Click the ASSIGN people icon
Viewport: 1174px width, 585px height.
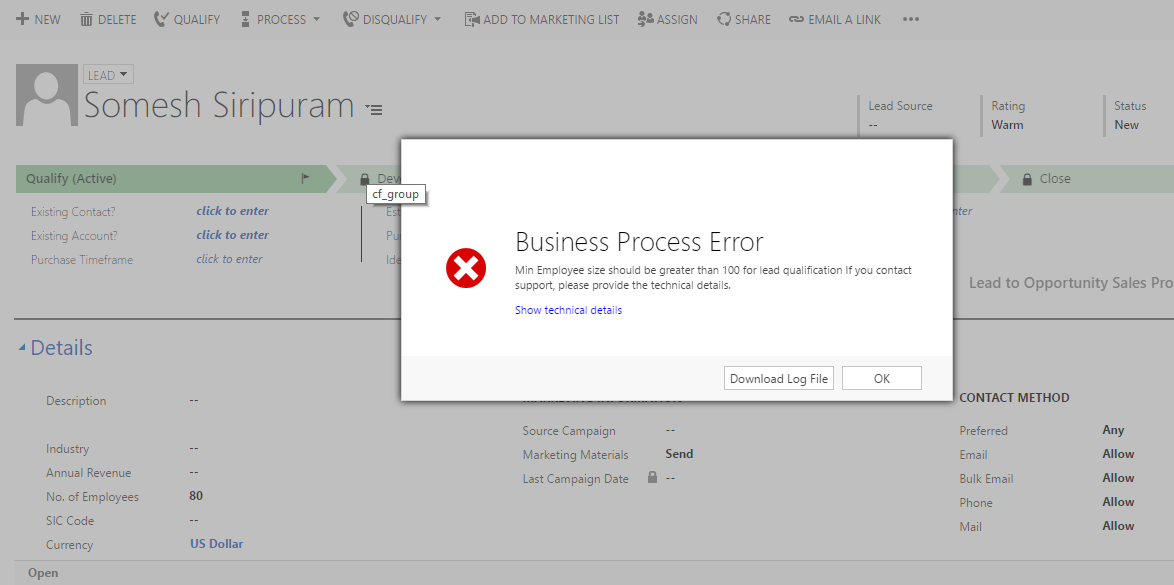[645, 19]
